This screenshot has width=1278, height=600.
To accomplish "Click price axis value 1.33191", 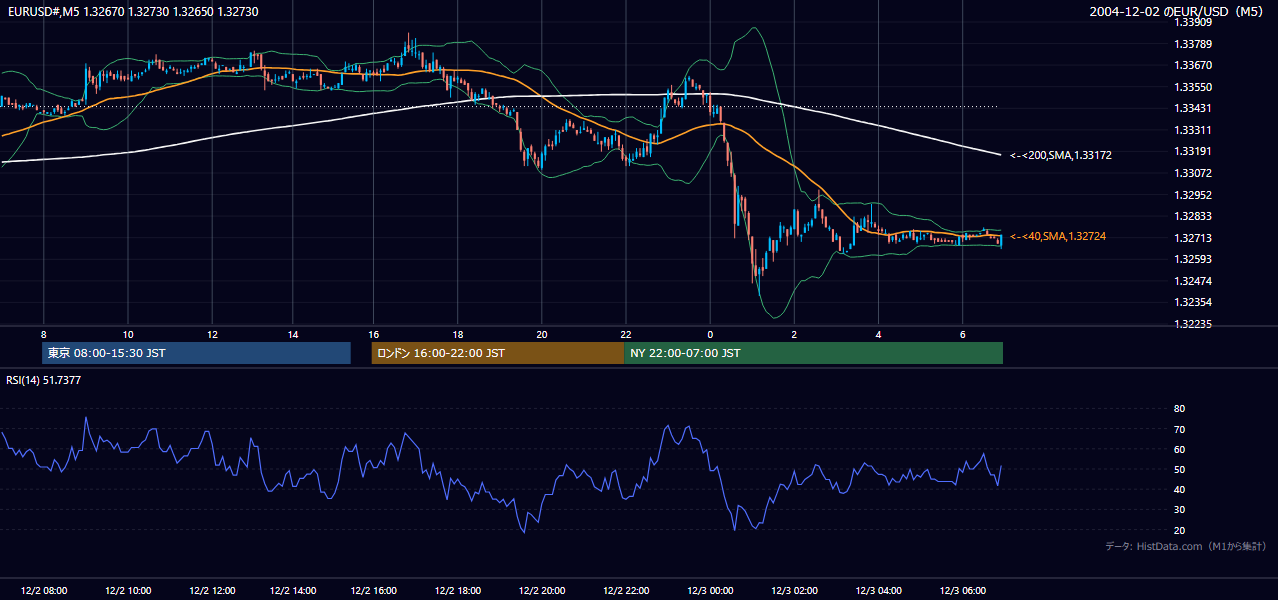I will click(x=1193, y=151).
